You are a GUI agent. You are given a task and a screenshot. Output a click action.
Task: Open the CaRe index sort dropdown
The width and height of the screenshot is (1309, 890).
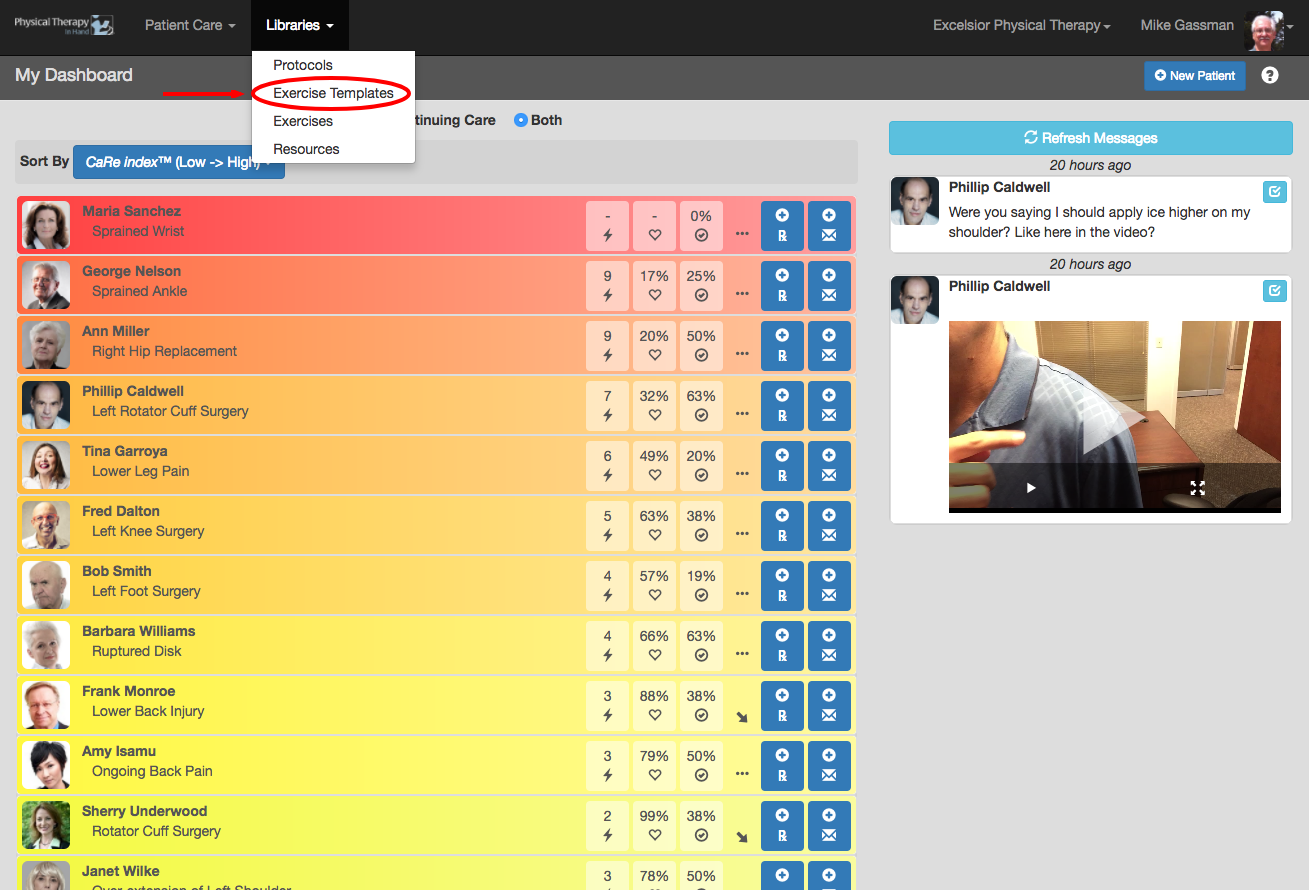(179, 161)
